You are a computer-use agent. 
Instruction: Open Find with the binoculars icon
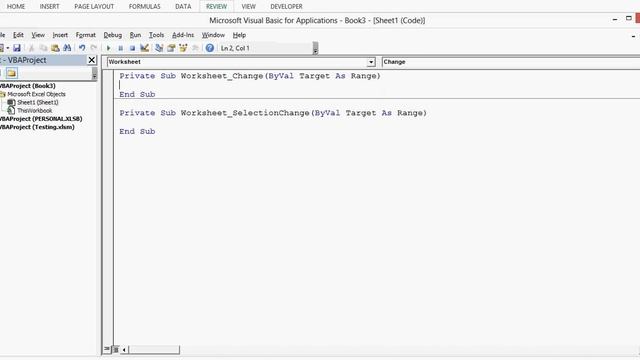[x=67, y=48]
